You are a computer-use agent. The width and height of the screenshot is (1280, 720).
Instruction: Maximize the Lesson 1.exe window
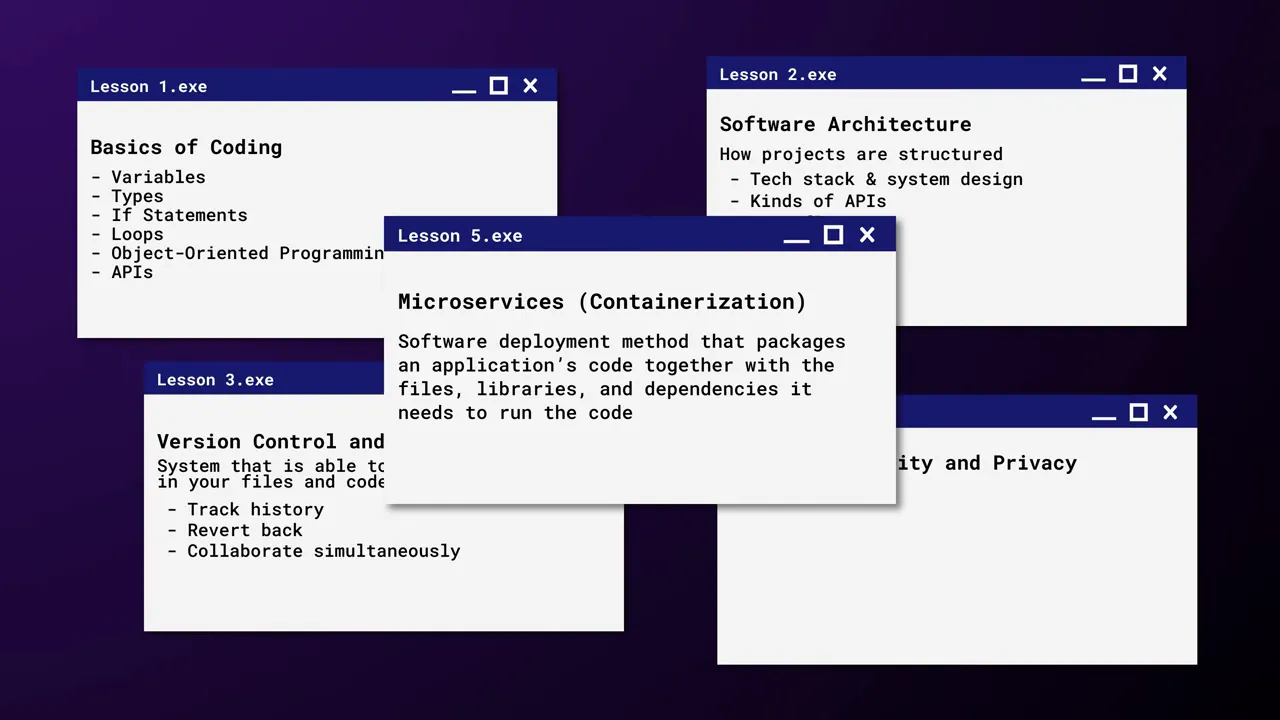498,86
